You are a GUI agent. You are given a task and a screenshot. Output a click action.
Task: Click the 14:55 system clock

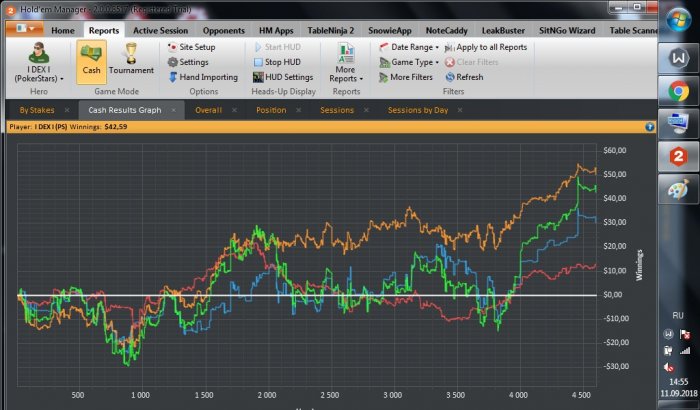click(x=679, y=382)
